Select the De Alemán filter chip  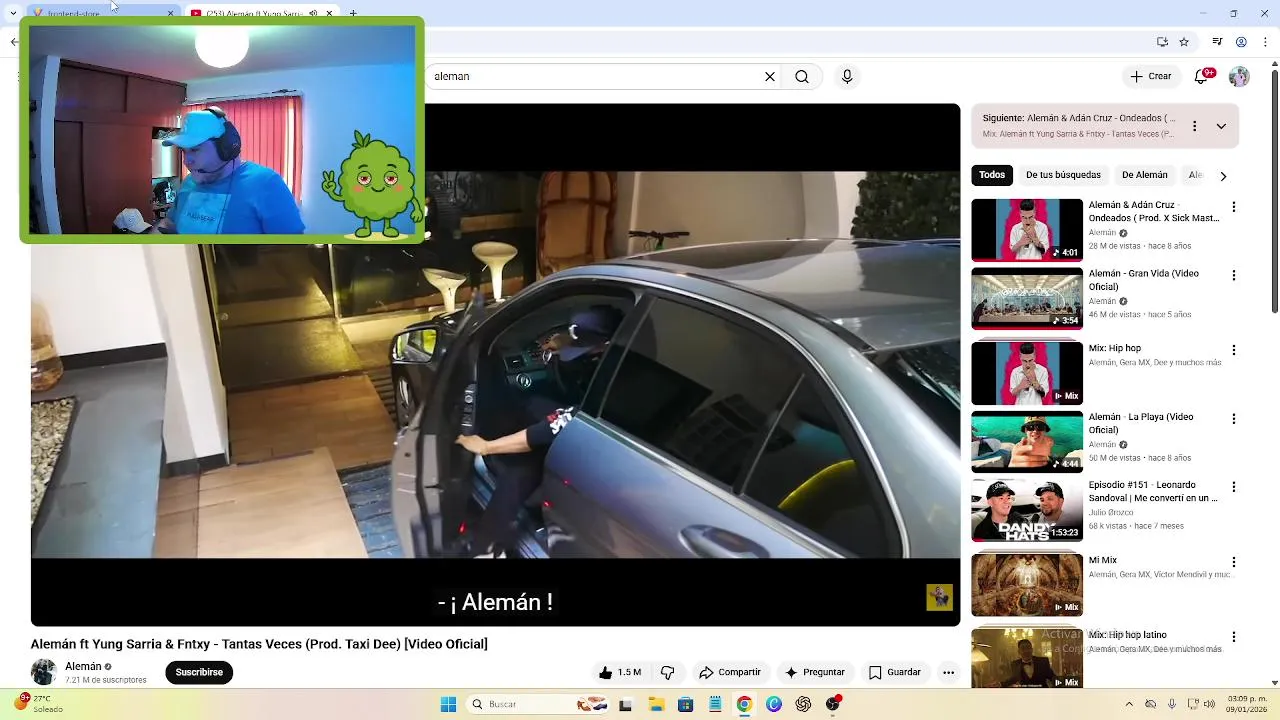(x=1144, y=175)
